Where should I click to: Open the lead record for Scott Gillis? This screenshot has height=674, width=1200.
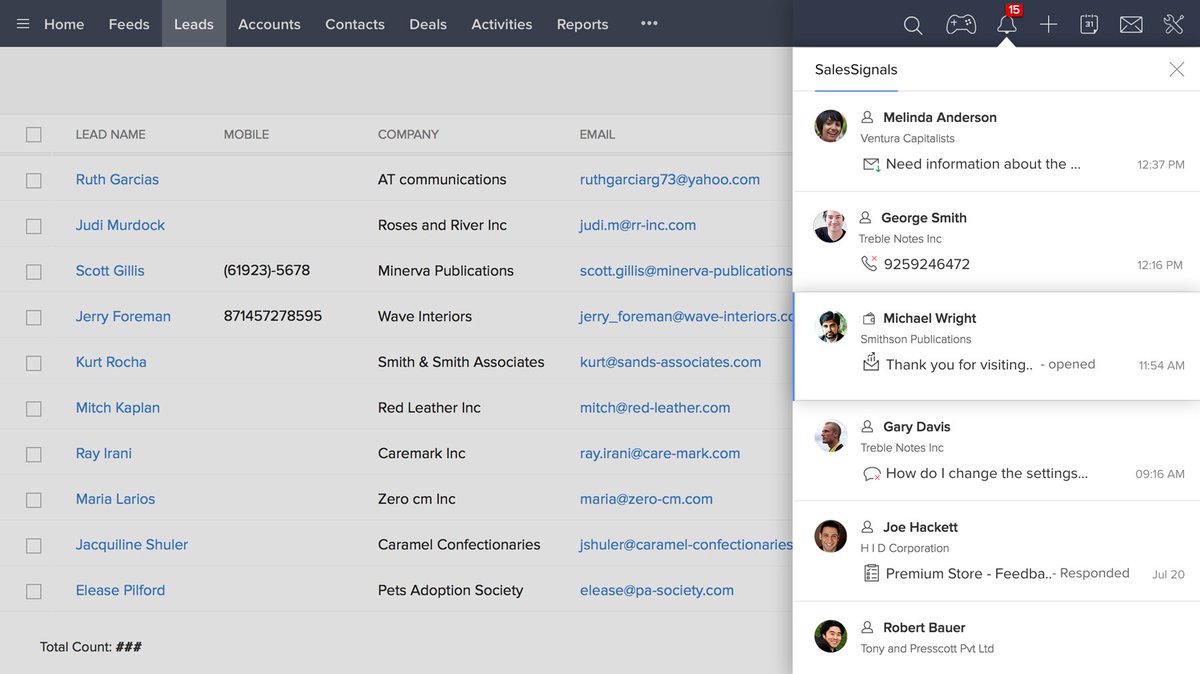(110, 270)
